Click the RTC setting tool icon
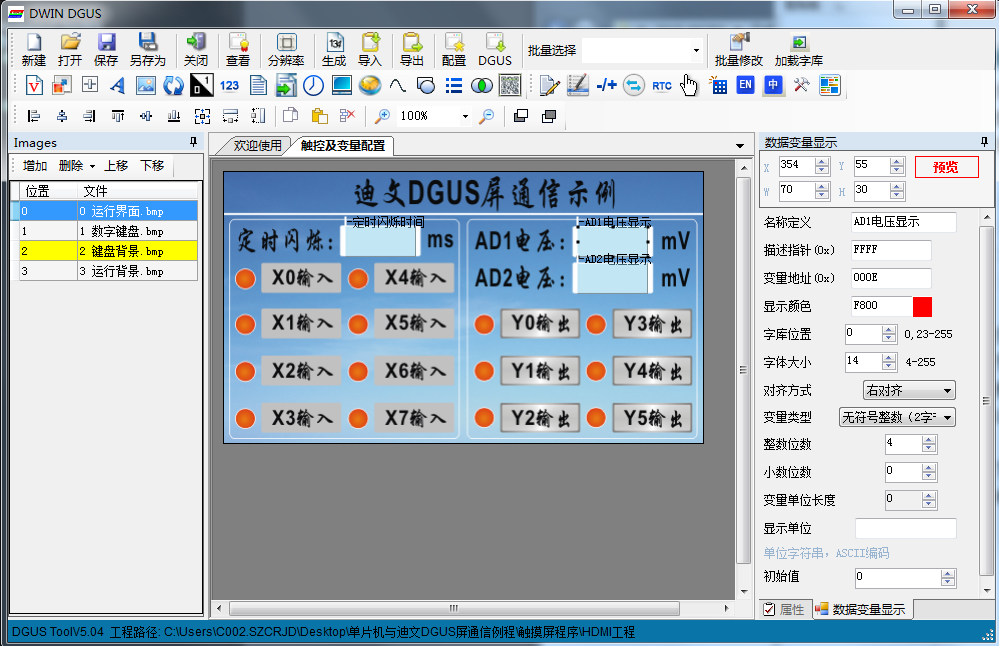999x646 pixels. tap(662, 85)
